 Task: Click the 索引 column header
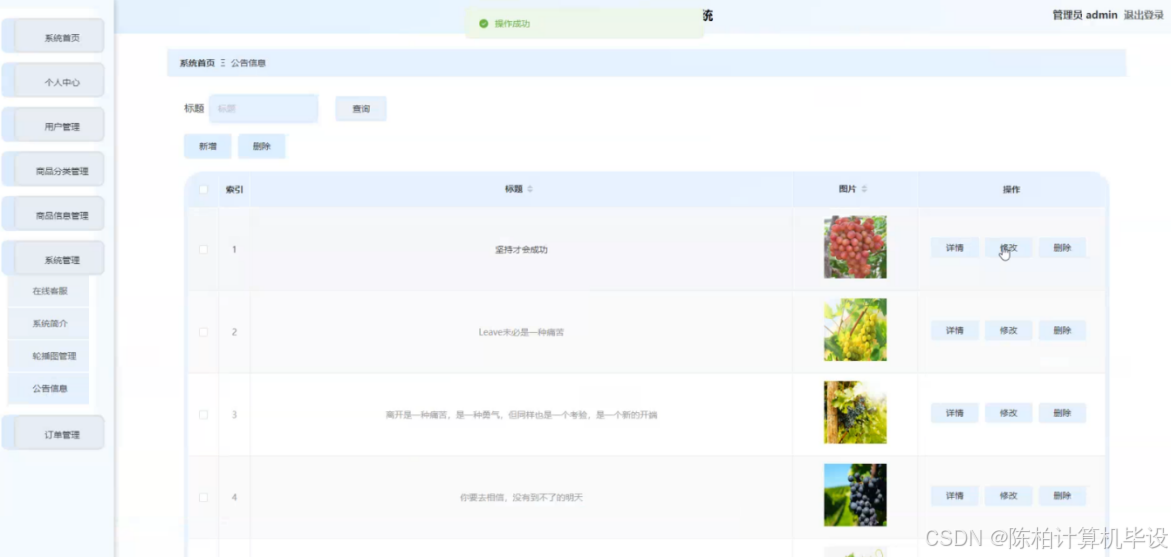click(234, 190)
